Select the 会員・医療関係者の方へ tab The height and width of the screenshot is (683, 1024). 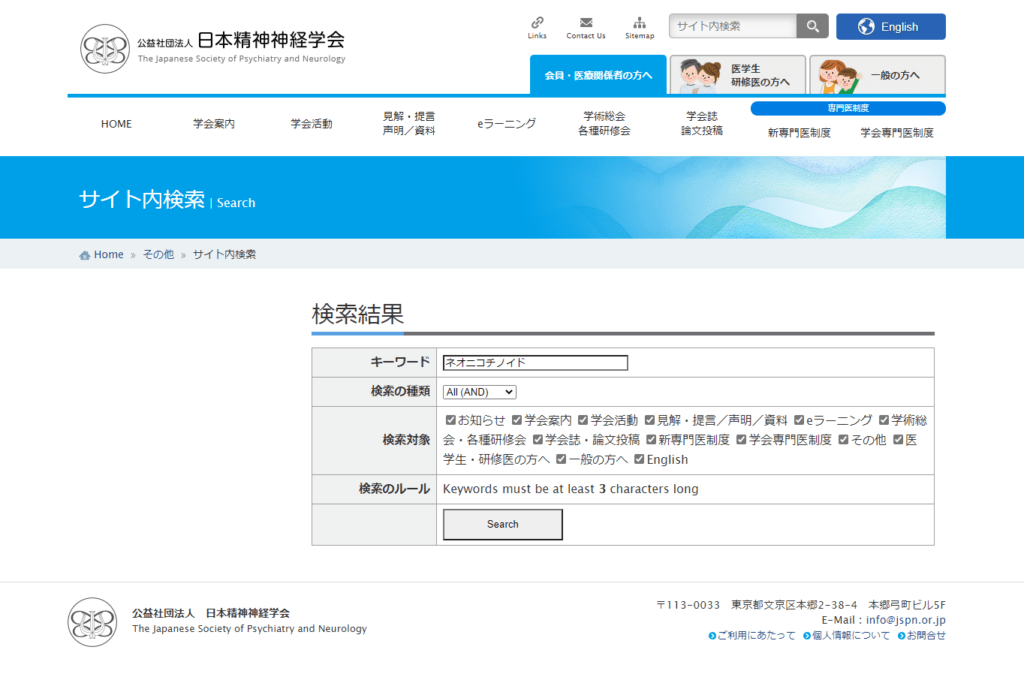coord(598,75)
